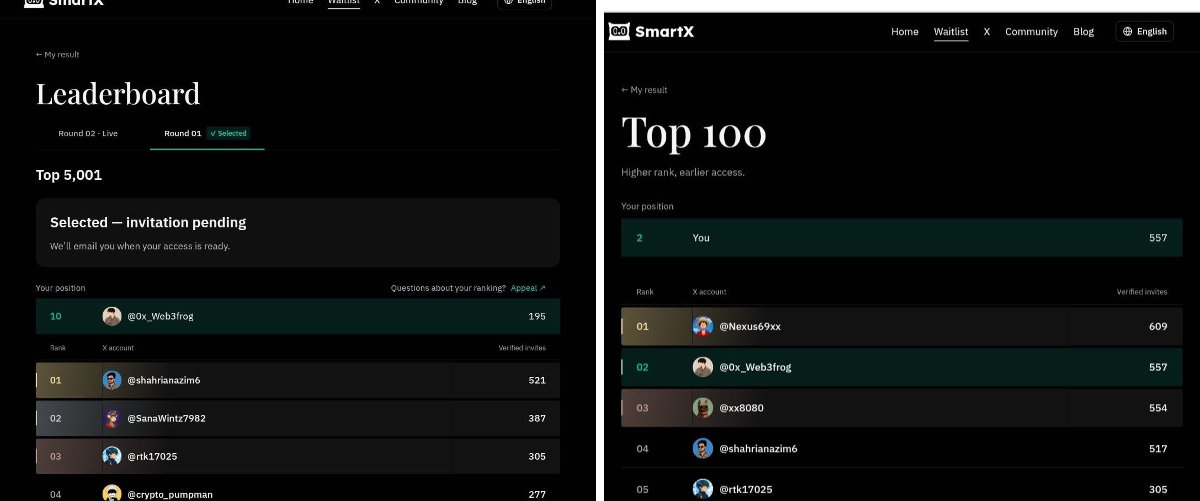Screen dimensions: 1200x501
Task: Open the Appeal link
Action: (528, 288)
